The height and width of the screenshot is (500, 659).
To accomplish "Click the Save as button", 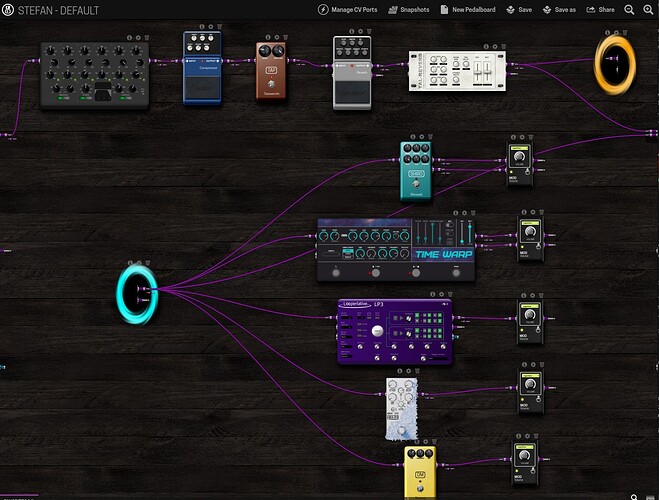I will [558, 9].
